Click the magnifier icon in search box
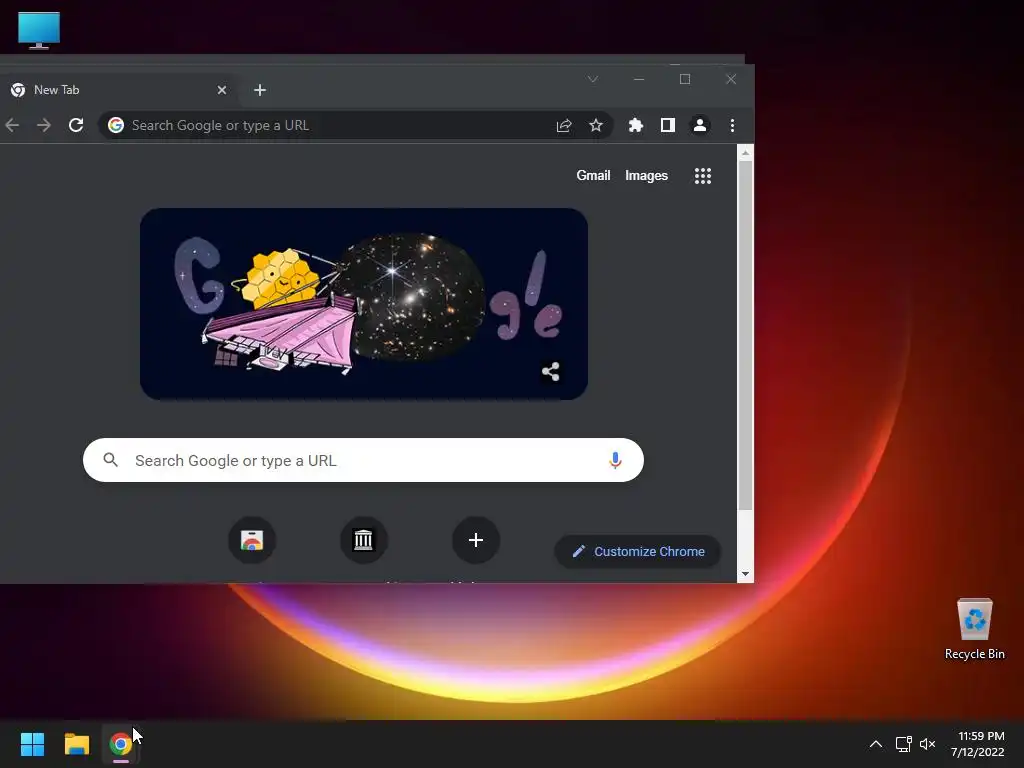Viewport: 1024px width, 768px height. (x=111, y=460)
